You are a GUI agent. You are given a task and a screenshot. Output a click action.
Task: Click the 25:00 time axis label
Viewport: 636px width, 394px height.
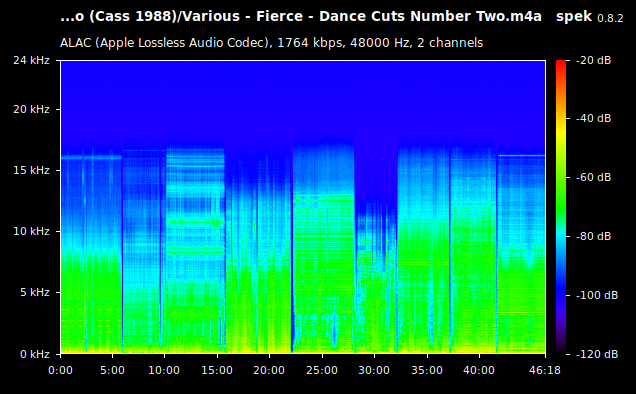tap(322, 370)
